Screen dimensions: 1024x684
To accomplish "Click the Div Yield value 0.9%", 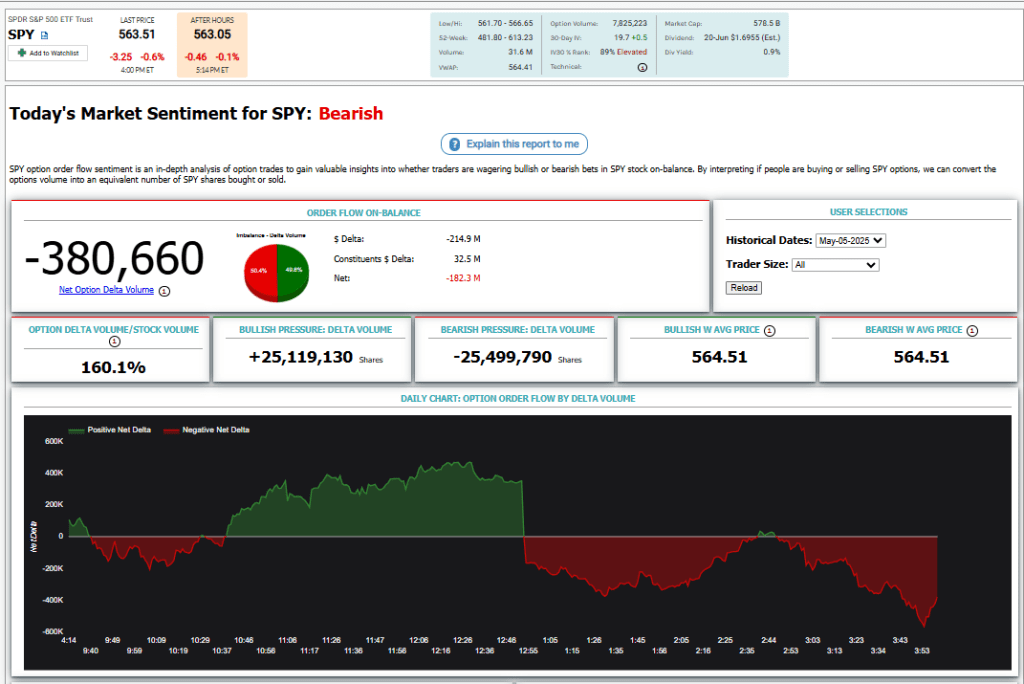I will [x=772, y=52].
